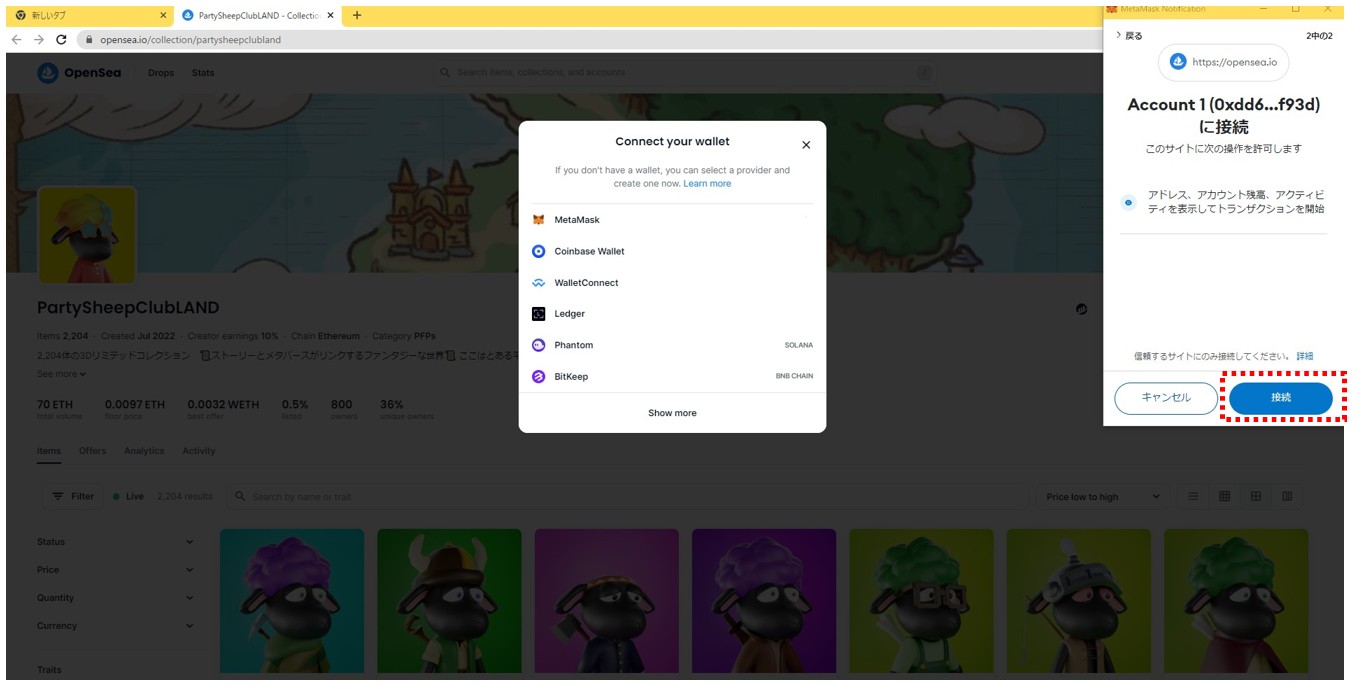This screenshot has width=1360, height=687.
Task: Go back with 戻る in MetaMask popup
Action: click(x=1129, y=36)
